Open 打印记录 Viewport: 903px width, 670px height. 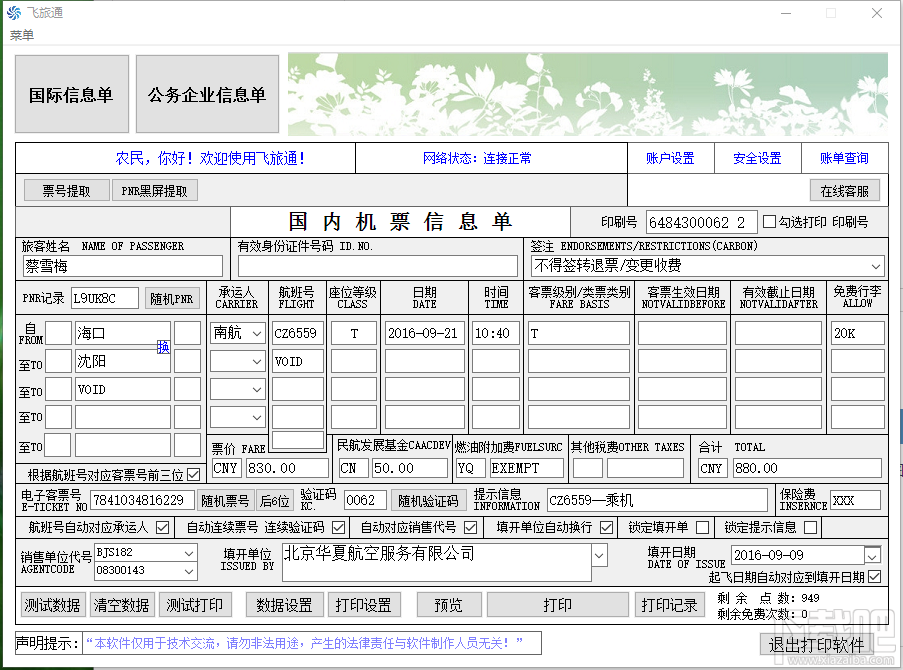coord(670,605)
